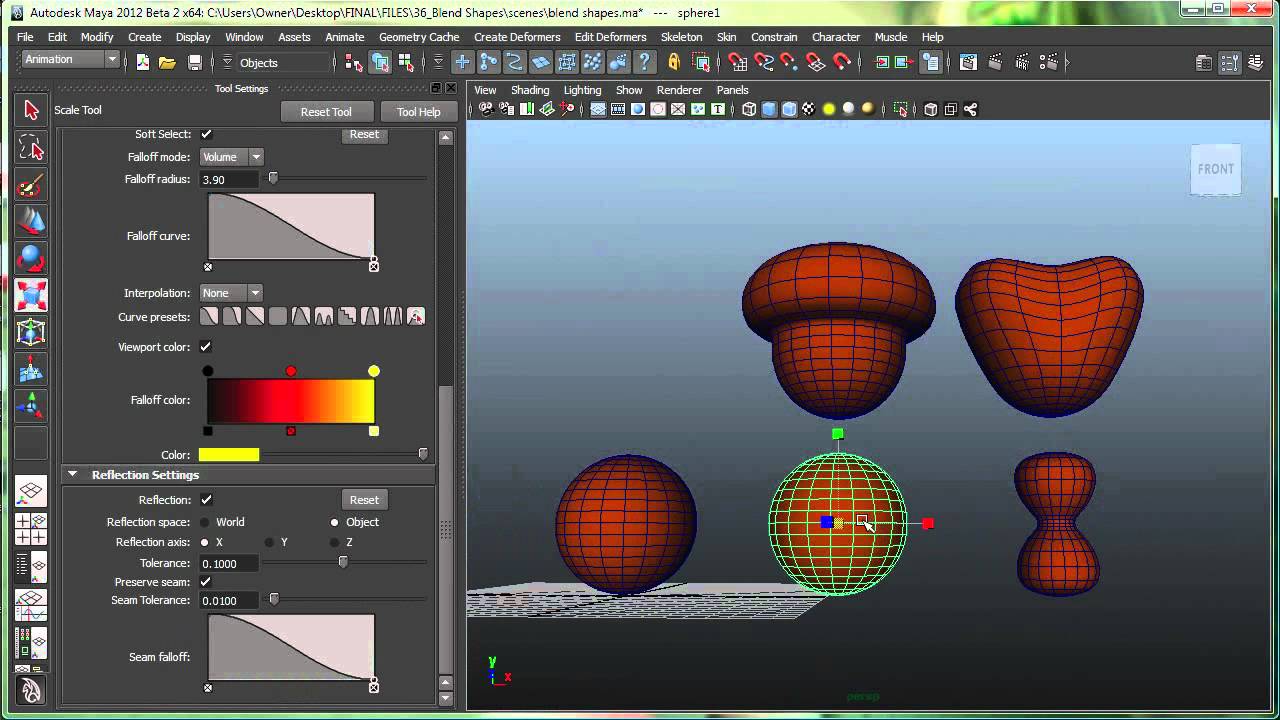The width and height of the screenshot is (1280, 720).
Task: Click the FRONT face of the view cube
Action: tap(1216, 169)
